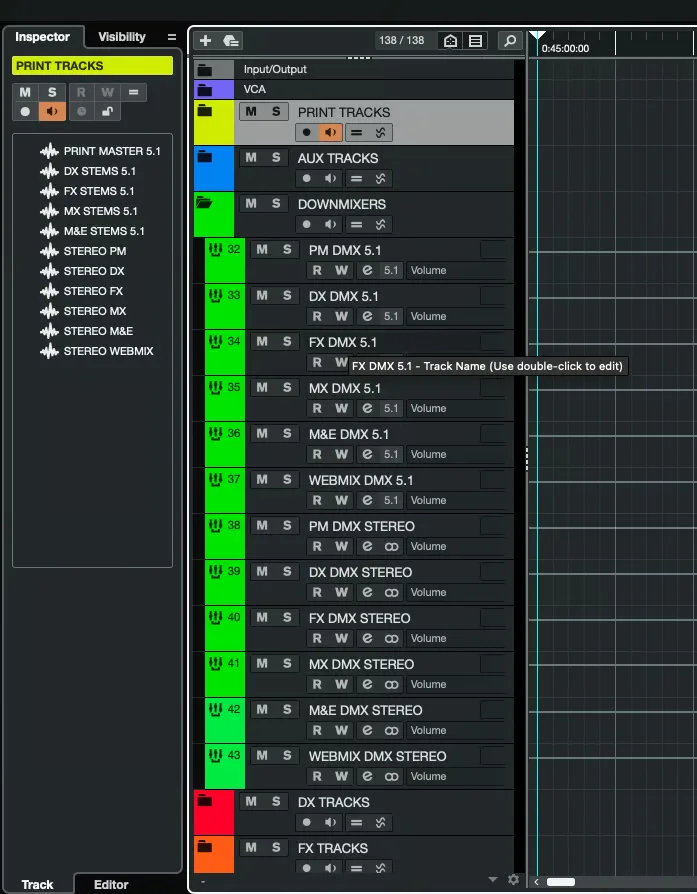Enable Write automation on M&E DMX STEREO
The image size is (697, 894).
341,730
